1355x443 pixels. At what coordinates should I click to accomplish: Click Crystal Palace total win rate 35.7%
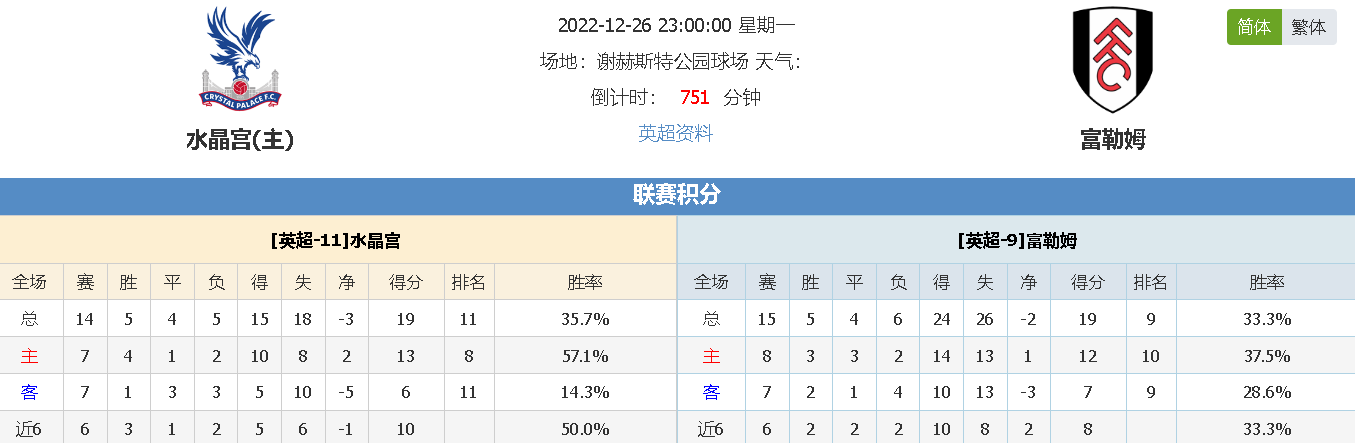click(585, 320)
